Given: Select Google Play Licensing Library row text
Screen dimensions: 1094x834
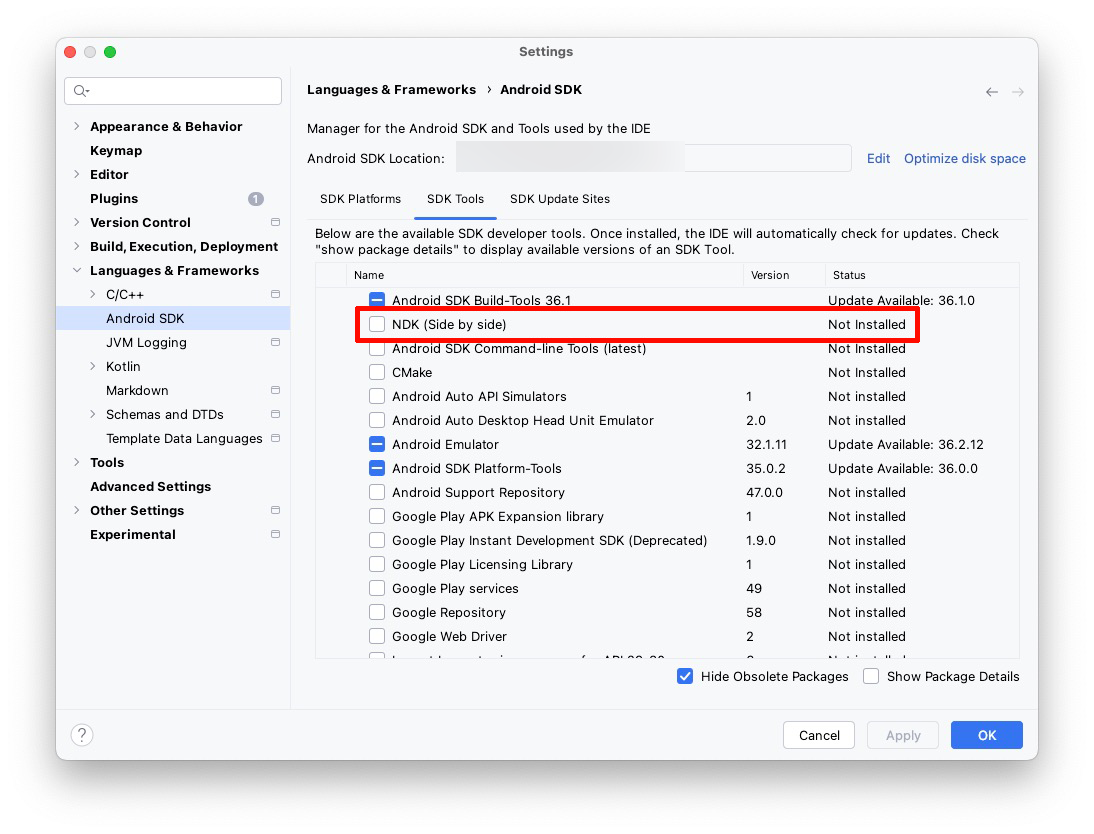Looking at the screenshot, I should point(482,565).
